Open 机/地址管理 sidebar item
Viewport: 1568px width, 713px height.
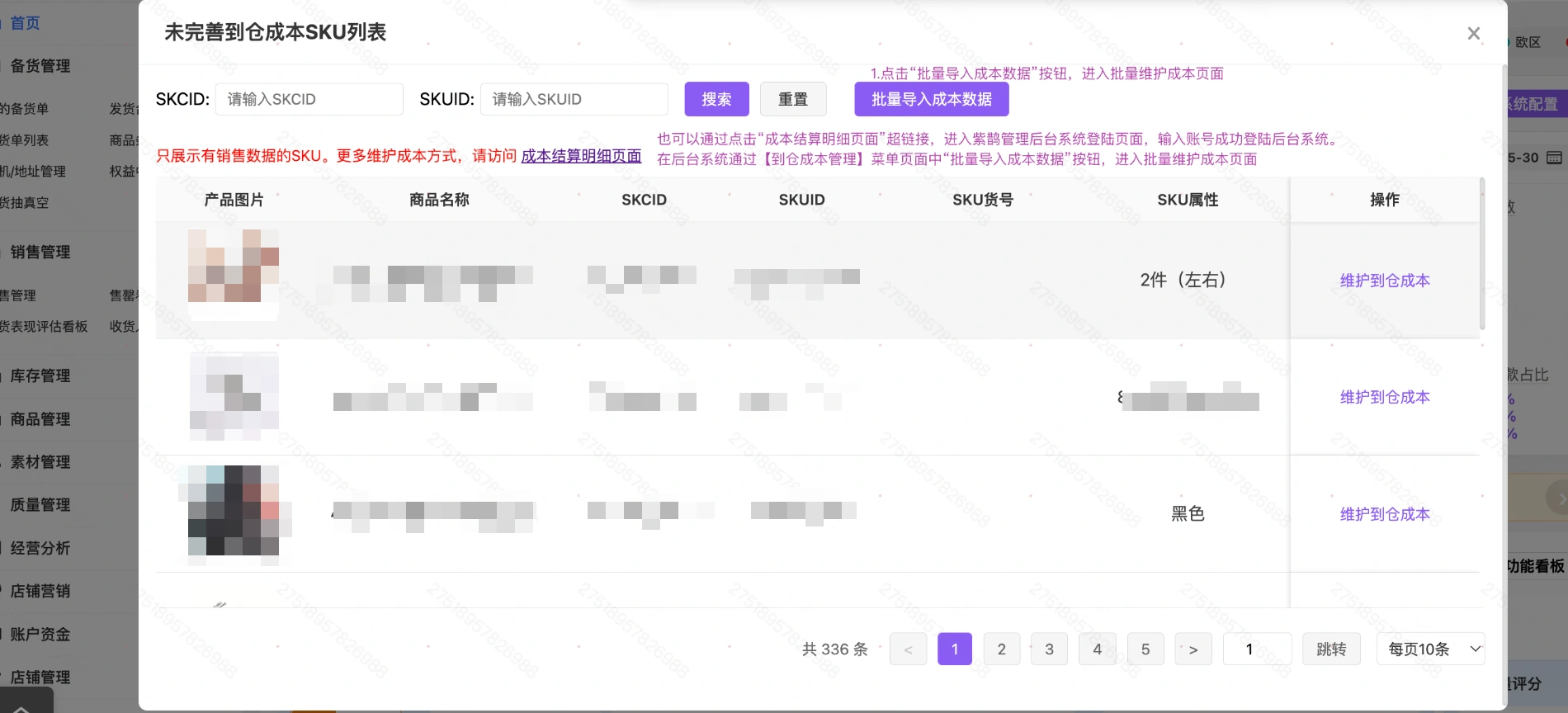click(x=32, y=172)
